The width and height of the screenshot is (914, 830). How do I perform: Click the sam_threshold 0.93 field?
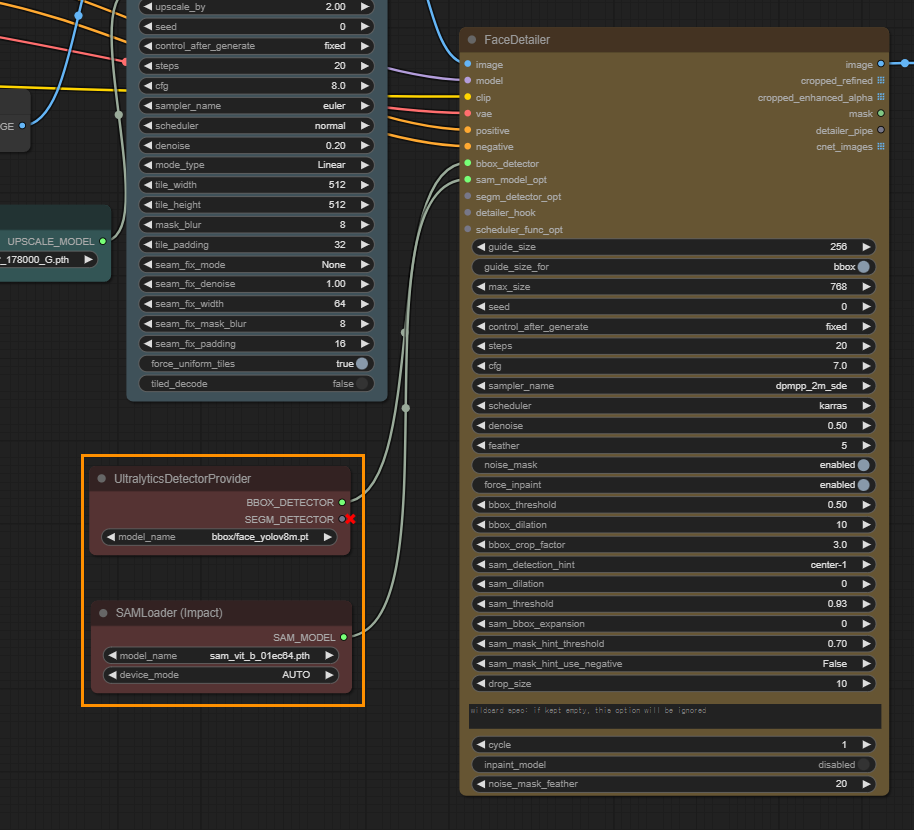[673, 604]
